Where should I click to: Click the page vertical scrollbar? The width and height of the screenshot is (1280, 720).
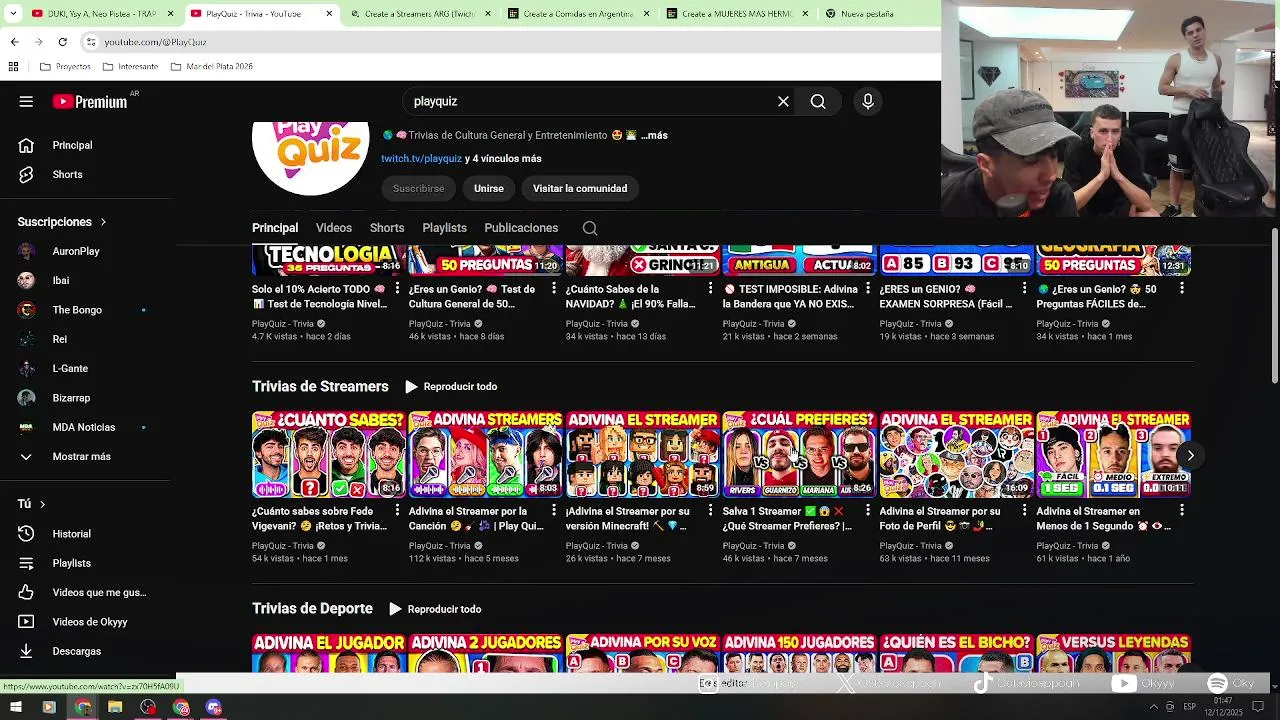tap(1274, 305)
